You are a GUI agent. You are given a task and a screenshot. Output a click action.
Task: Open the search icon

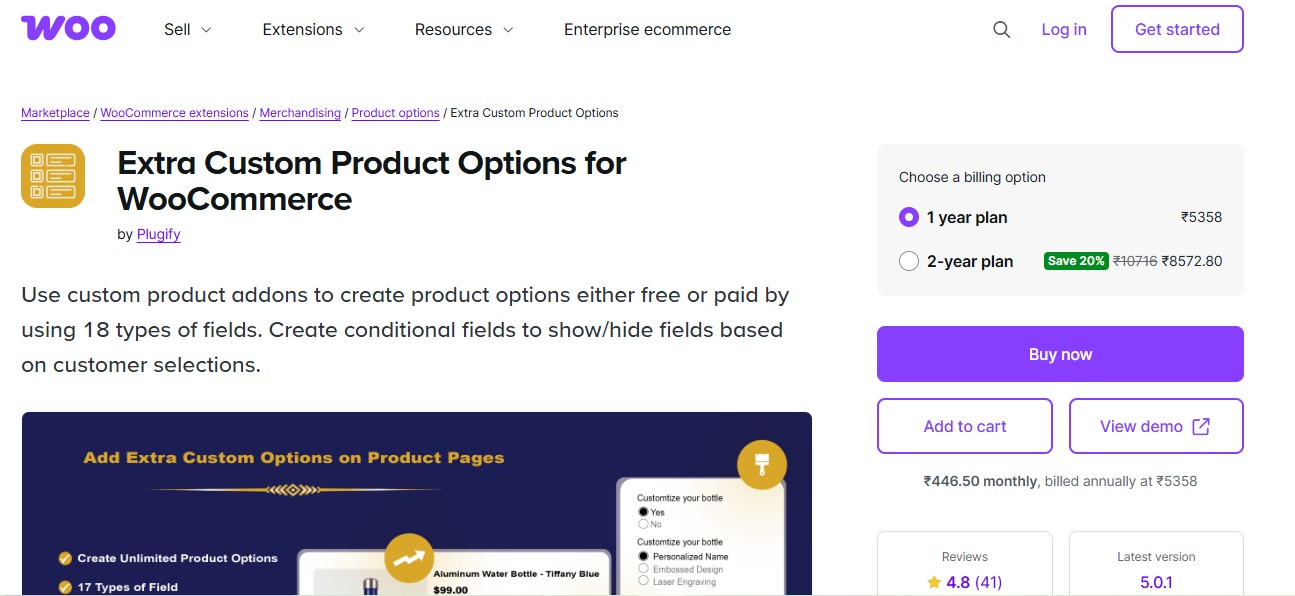pos(1001,30)
